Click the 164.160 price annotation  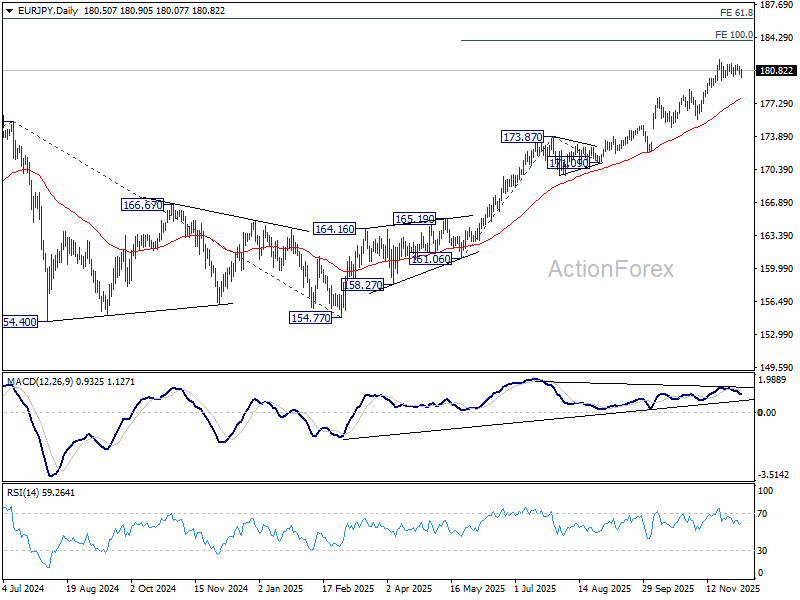tap(334, 229)
